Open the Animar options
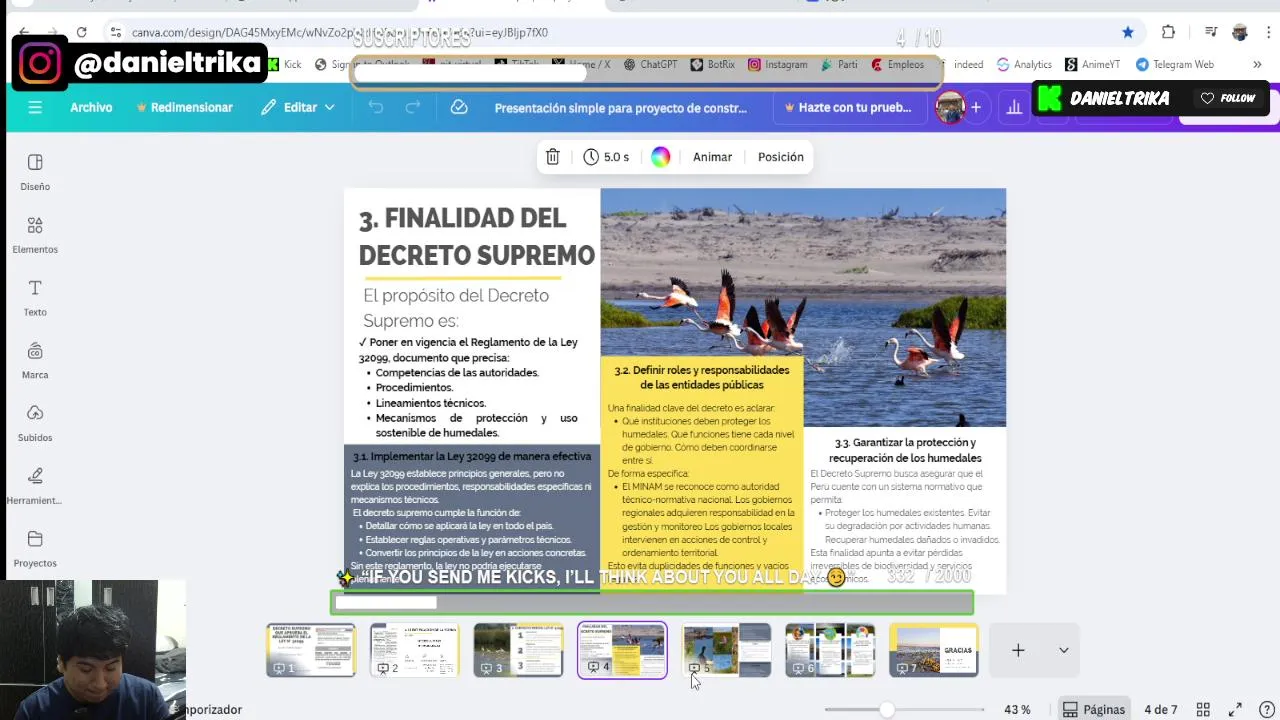Image resolution: width=1280 pixels, height=720 pixels. tap(712, 157)
